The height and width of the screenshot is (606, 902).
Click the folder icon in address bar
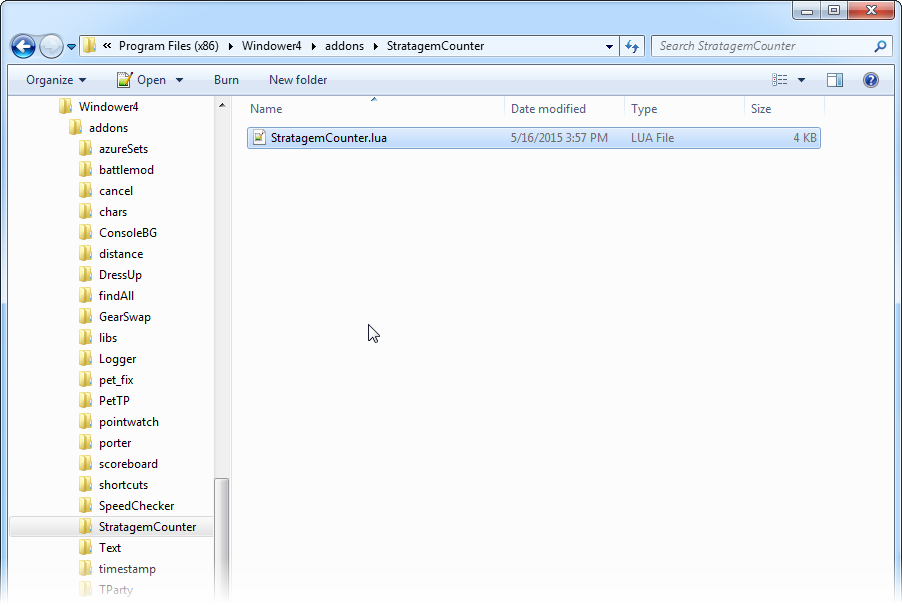coord(89,46)
